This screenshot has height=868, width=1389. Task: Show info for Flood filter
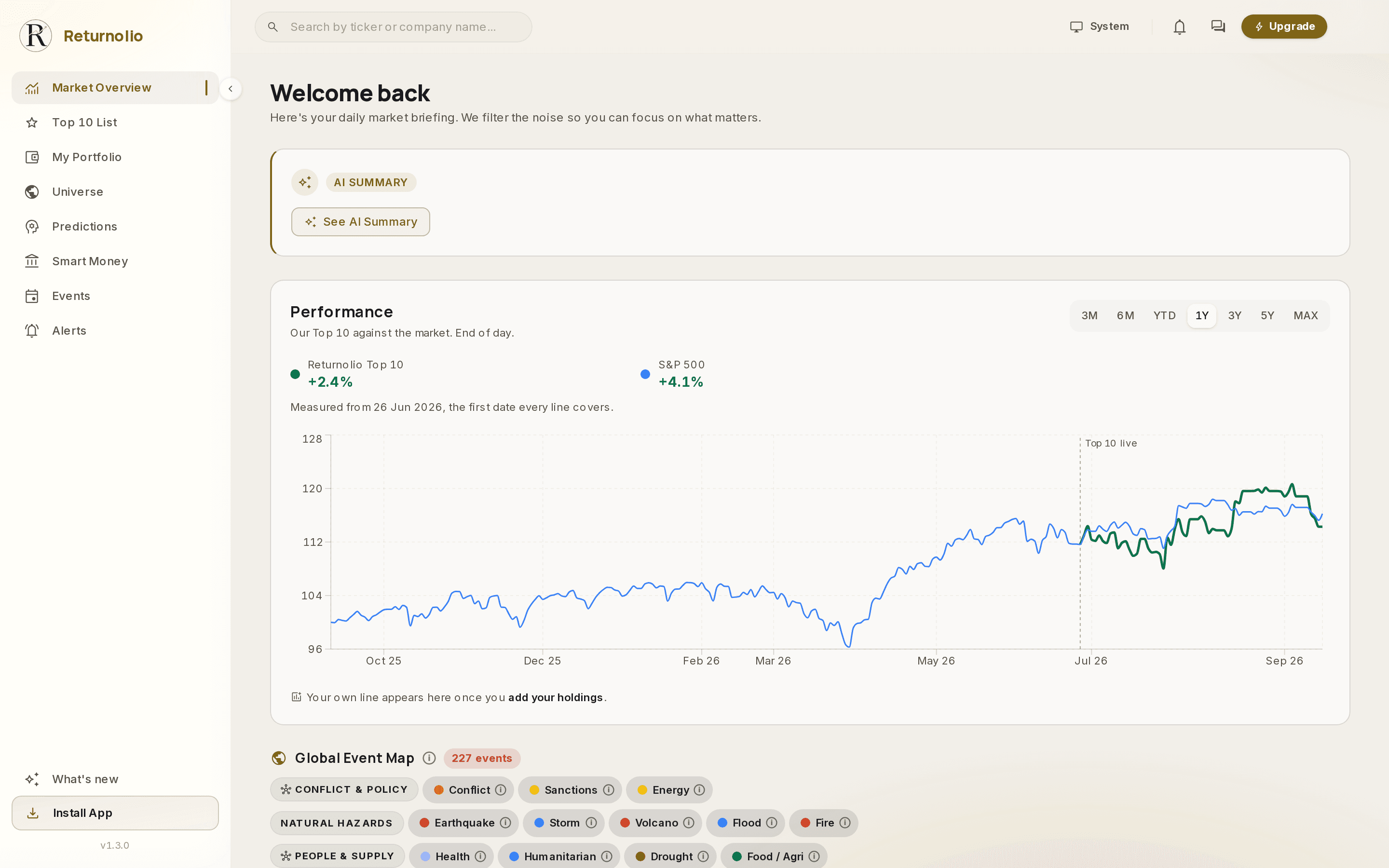771,823
